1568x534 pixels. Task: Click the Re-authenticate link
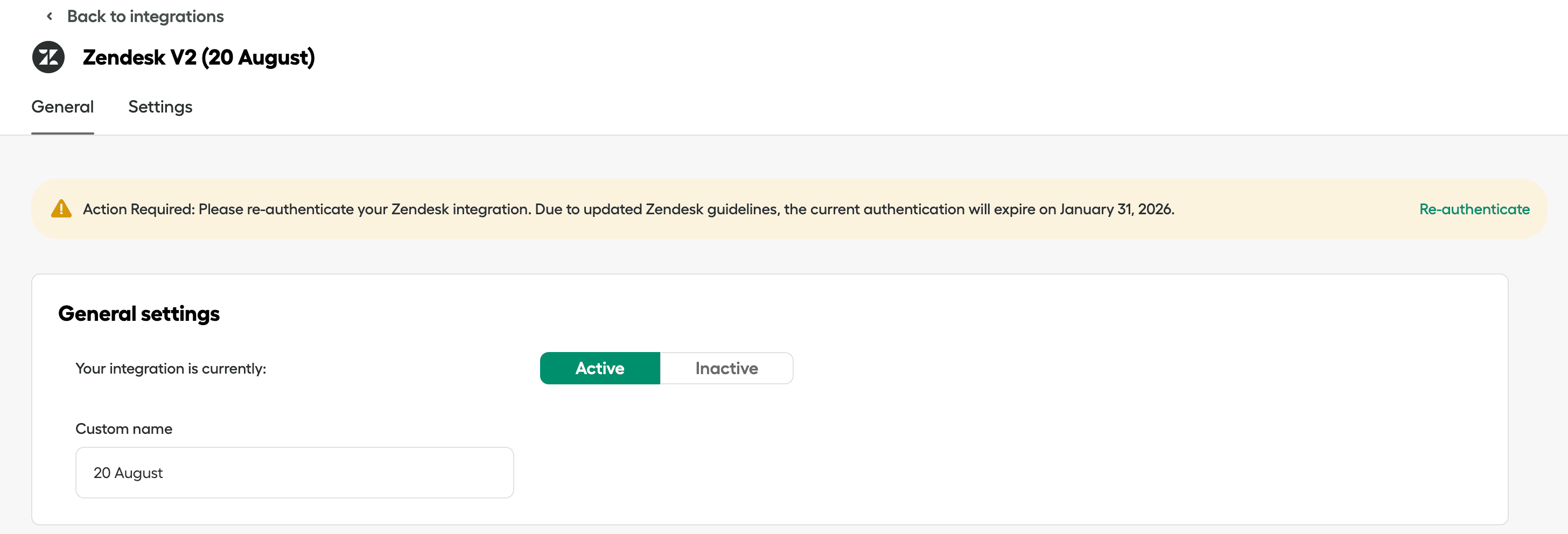1474,209
